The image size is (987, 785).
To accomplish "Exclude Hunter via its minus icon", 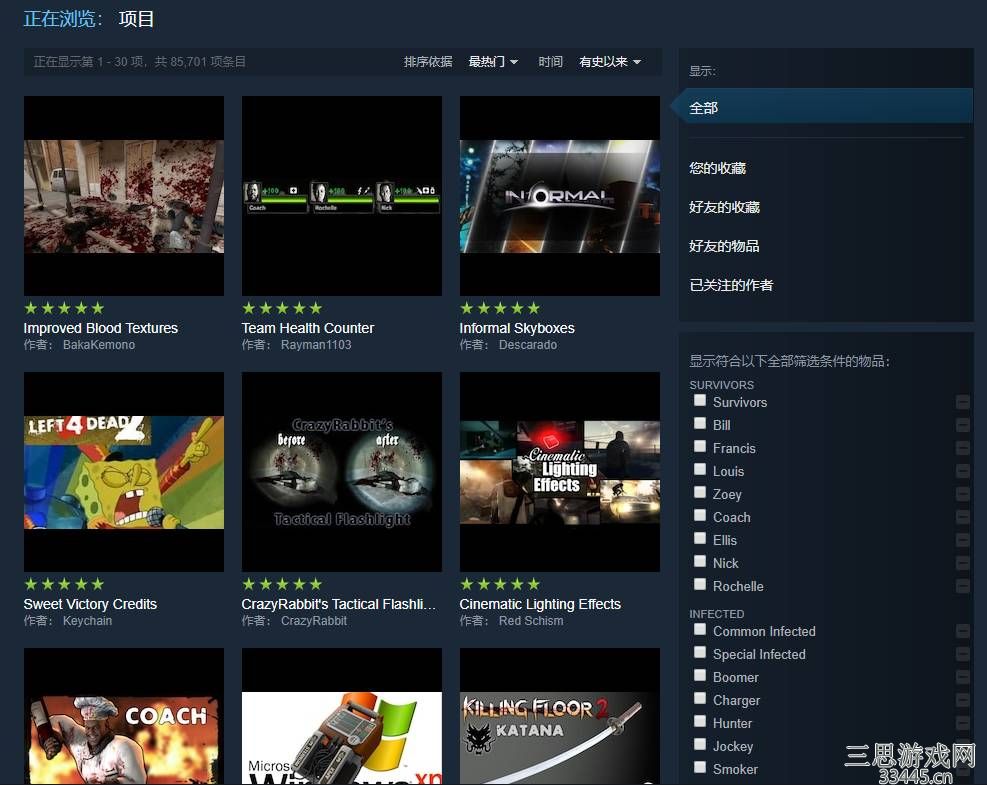I will tap(962, 723).
